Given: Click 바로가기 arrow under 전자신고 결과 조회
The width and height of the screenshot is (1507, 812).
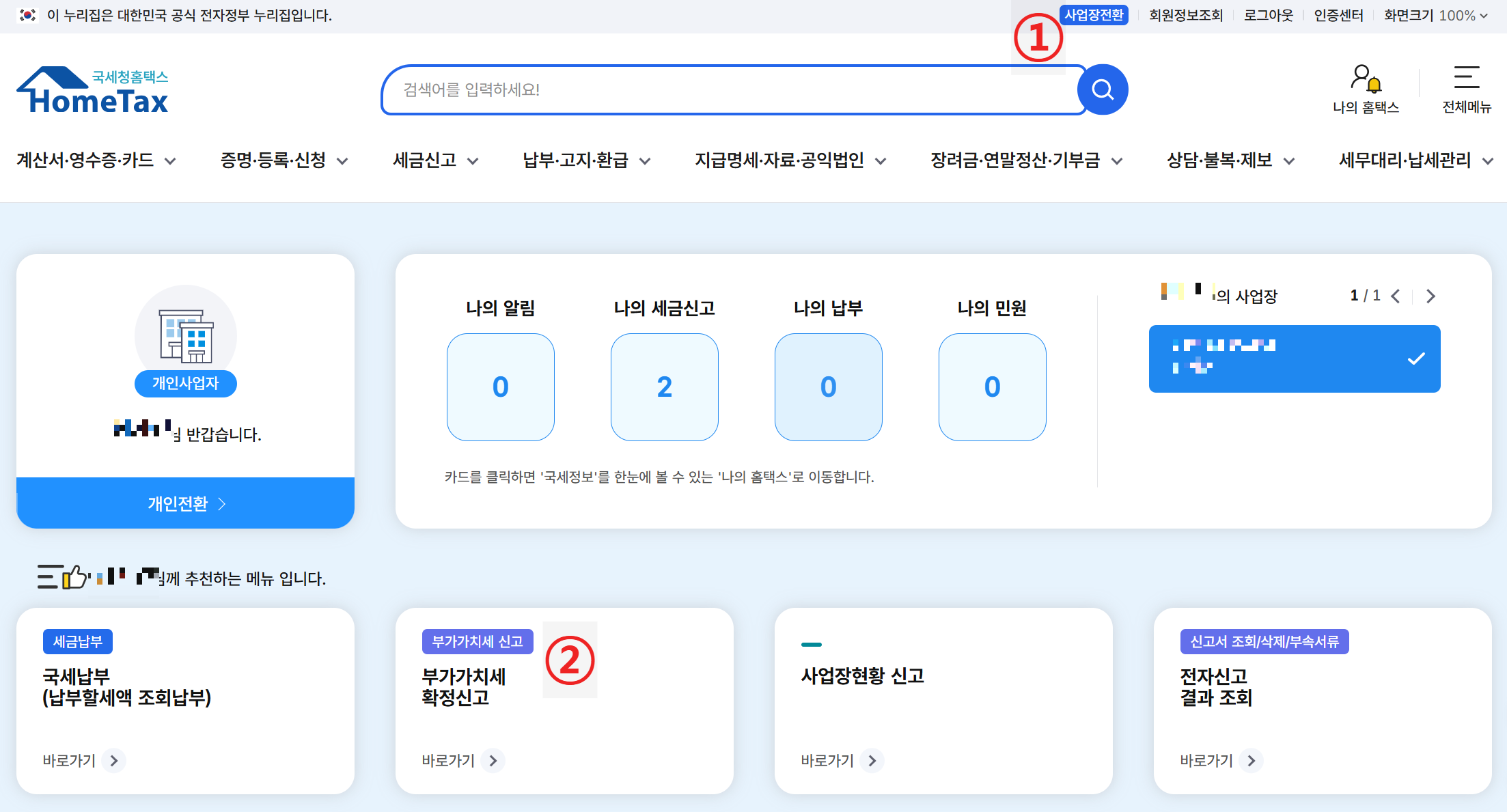Looking at the screenshot, I should pos(1251,760).
